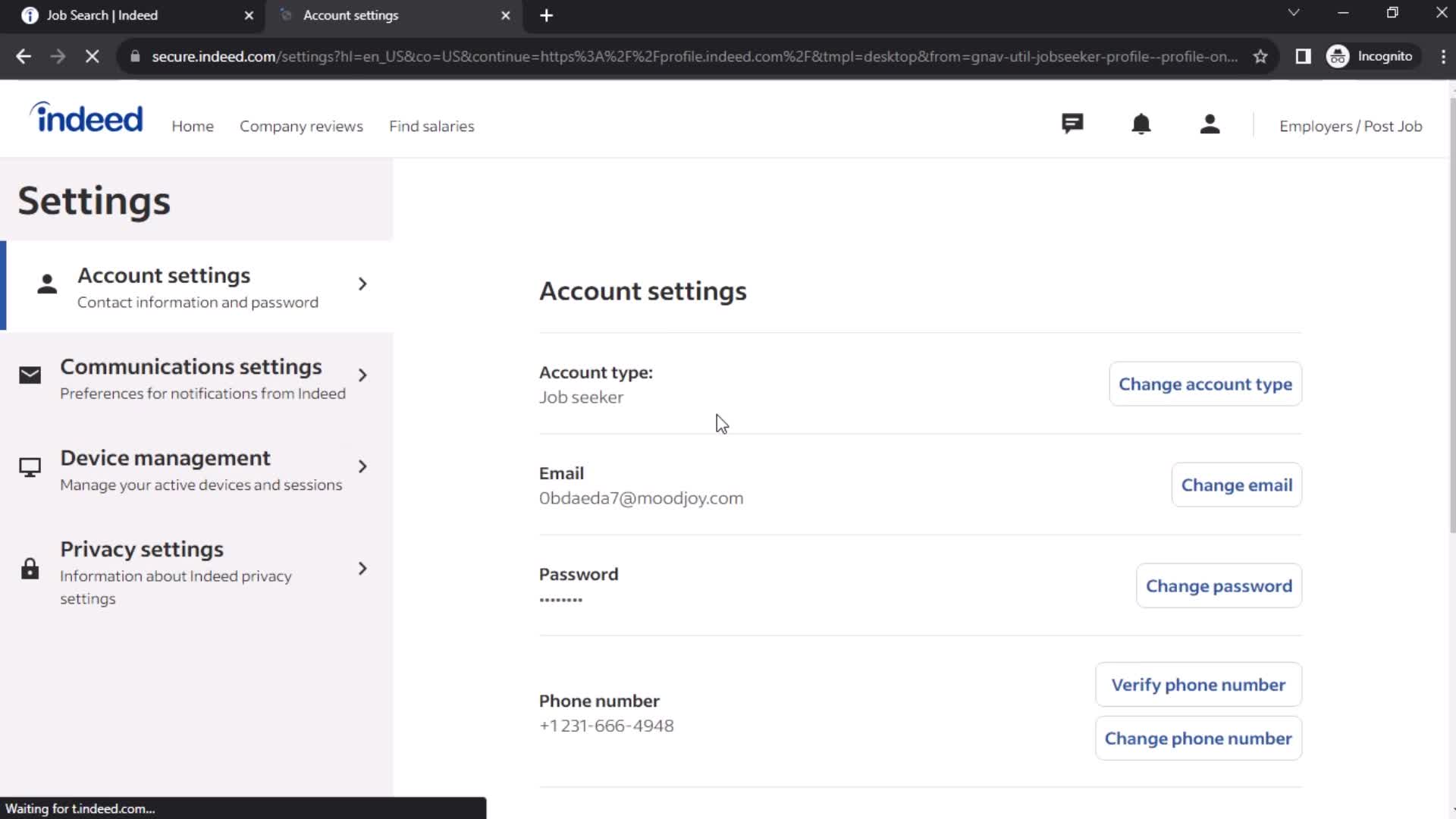Click the Account settings page heading
This screenshot has width=1456, height=819.
[642, 291]
